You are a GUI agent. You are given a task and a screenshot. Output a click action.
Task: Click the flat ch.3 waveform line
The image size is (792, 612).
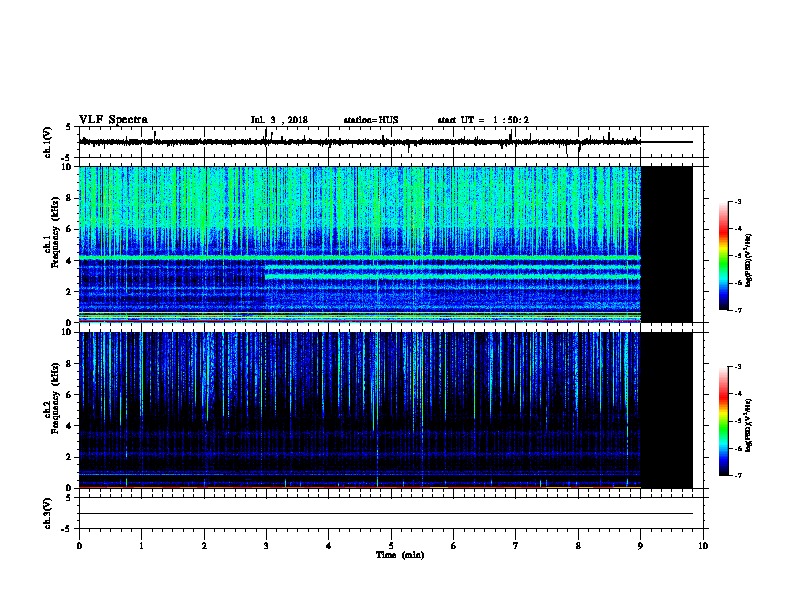(x=386, y=514)
